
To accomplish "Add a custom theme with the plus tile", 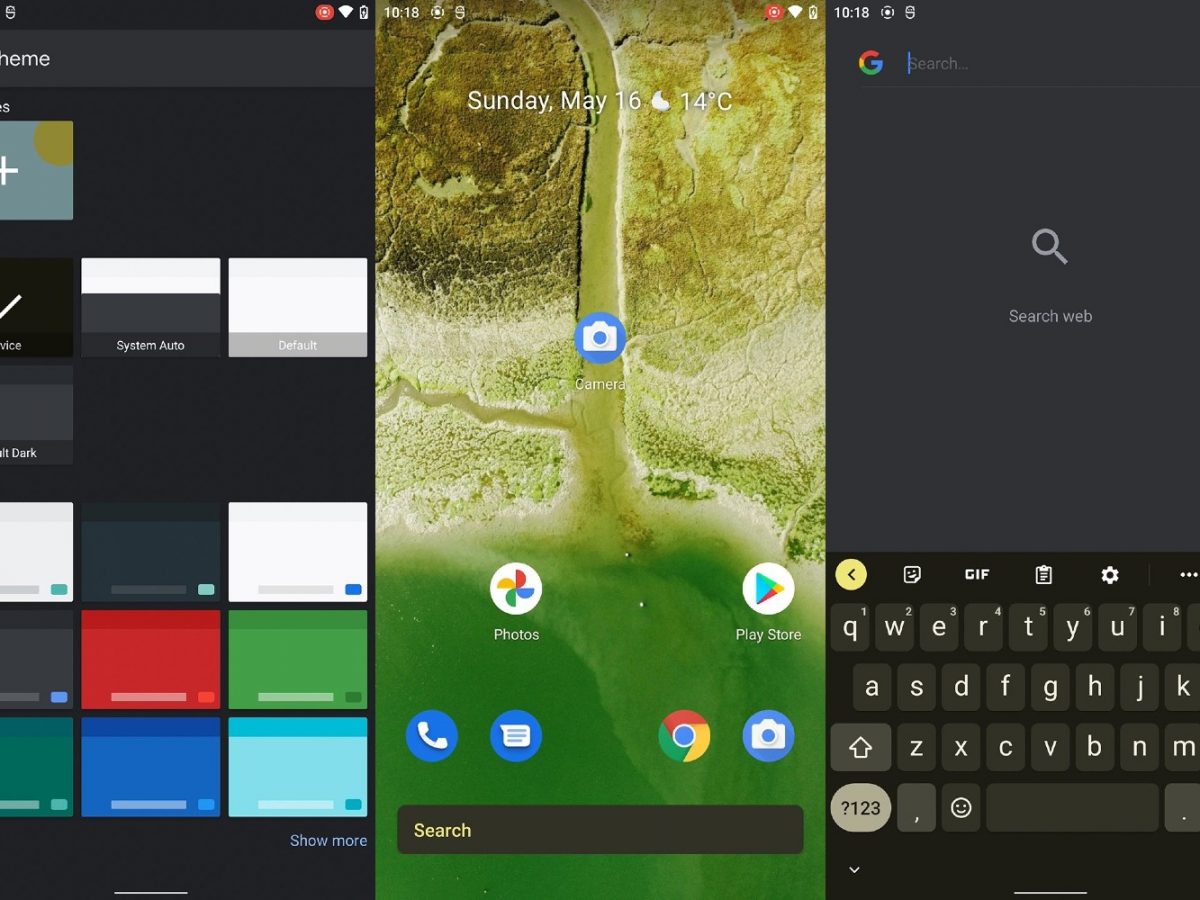I will click(x=36, y=170).
